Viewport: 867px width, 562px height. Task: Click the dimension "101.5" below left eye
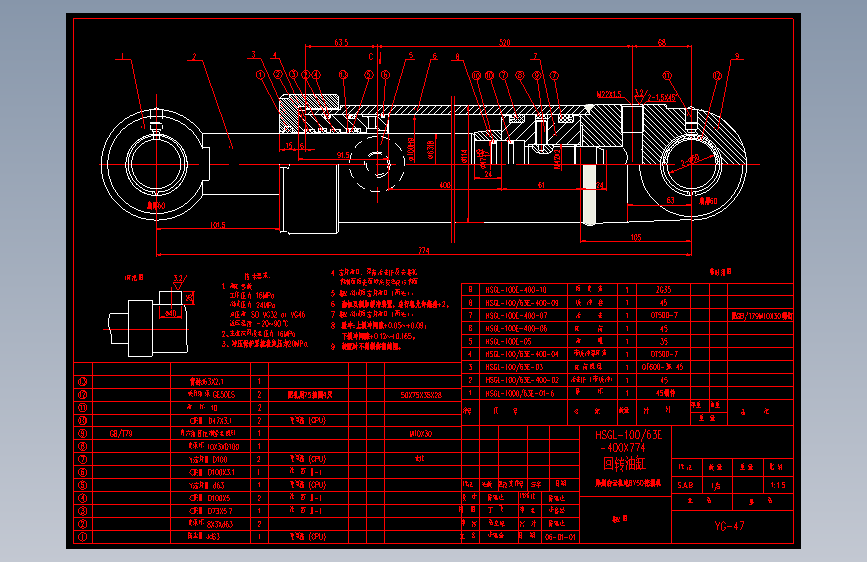pos(218,225)
